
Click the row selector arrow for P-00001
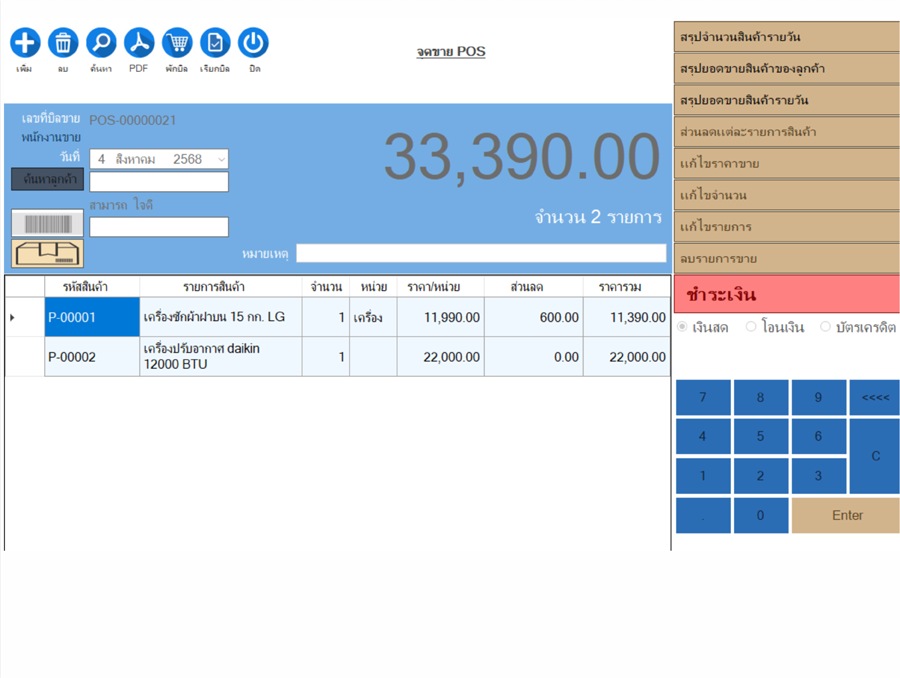click(x=13, y=318)
